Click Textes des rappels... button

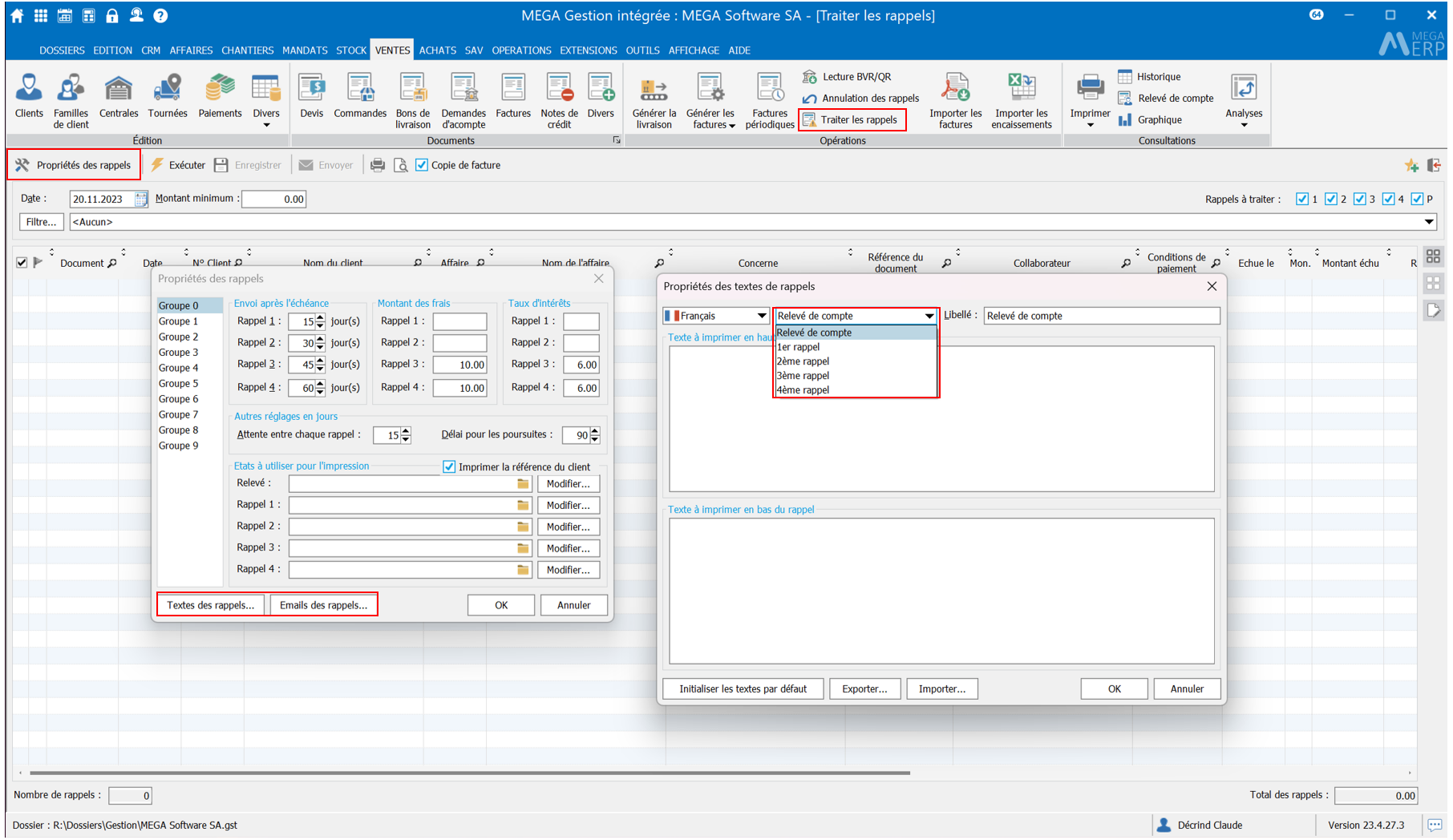pyautogui.click(x=210, y=605)
